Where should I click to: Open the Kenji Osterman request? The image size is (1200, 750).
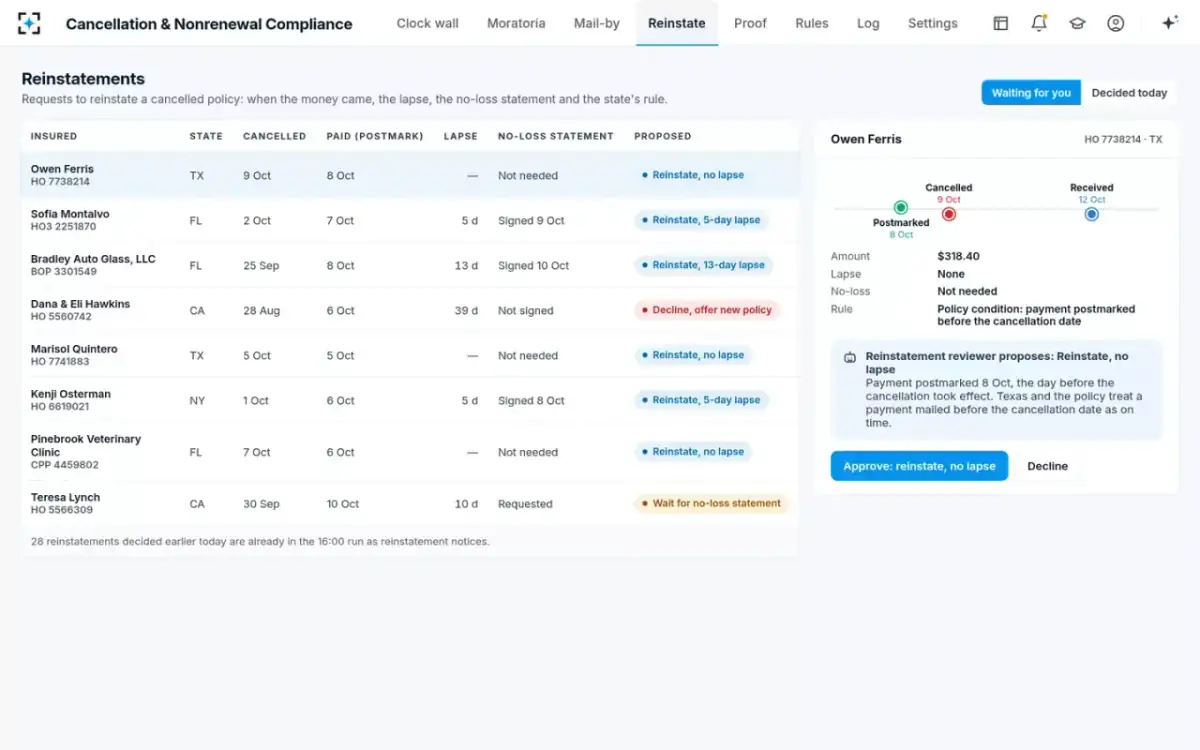pyautogui.click(x=410, y=400)
